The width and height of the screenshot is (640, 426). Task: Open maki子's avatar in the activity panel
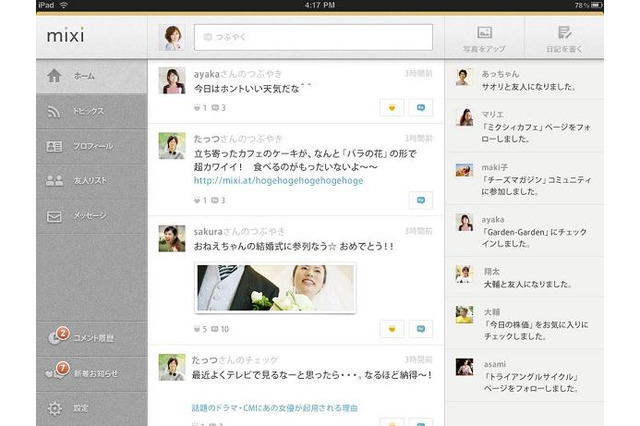[x=464, y=170]
